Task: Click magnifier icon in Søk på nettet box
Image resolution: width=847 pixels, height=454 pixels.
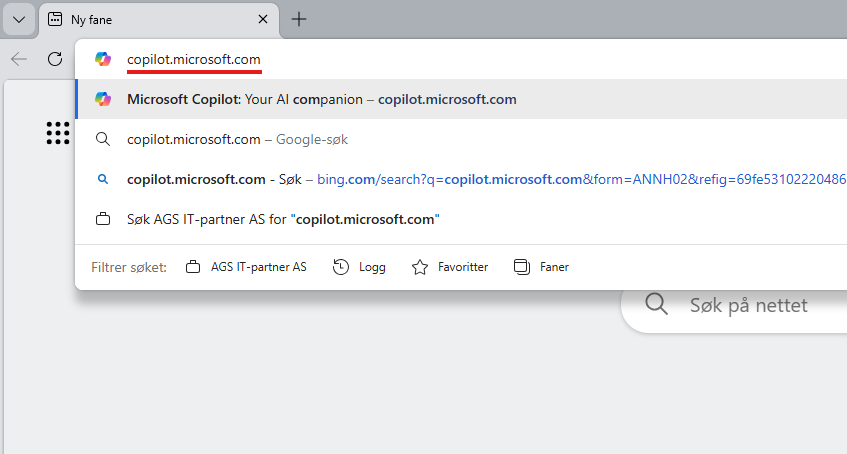Action: pyautogui.click(x=656, y=304)
